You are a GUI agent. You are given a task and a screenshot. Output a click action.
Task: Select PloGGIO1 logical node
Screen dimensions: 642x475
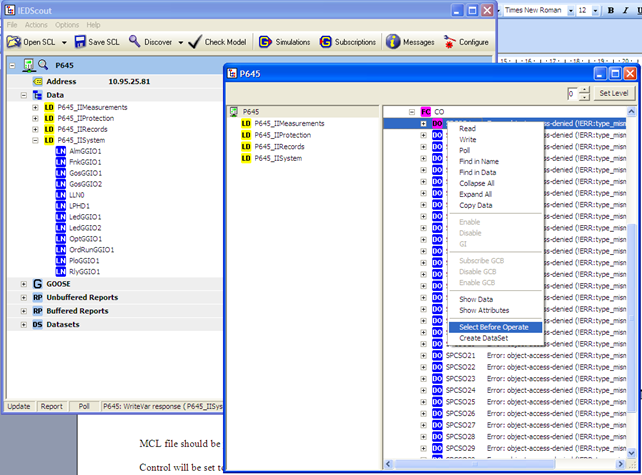click(x=84, y=261)
